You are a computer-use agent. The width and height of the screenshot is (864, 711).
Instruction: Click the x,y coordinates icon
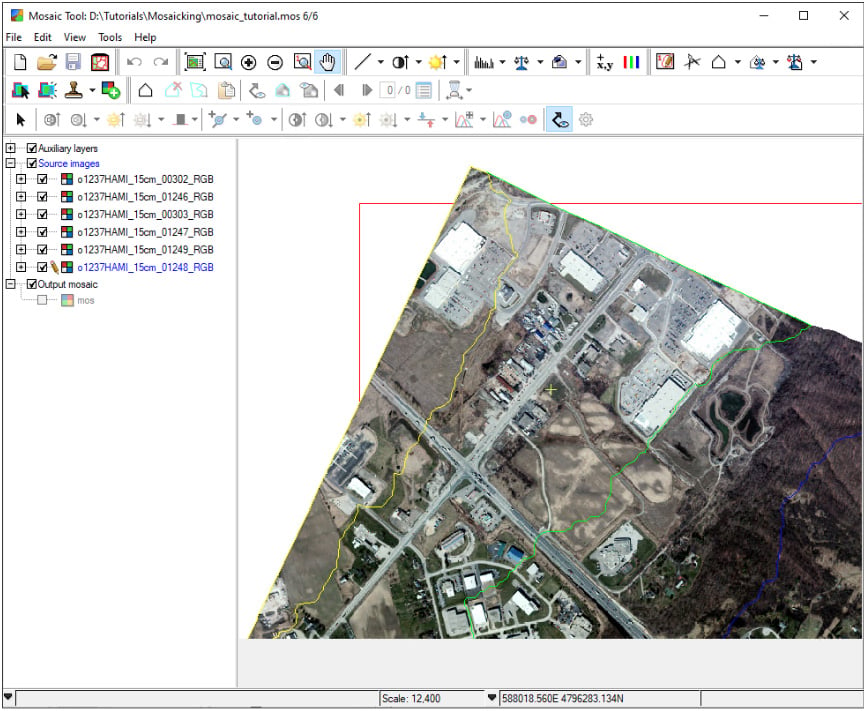pos(604,62)
